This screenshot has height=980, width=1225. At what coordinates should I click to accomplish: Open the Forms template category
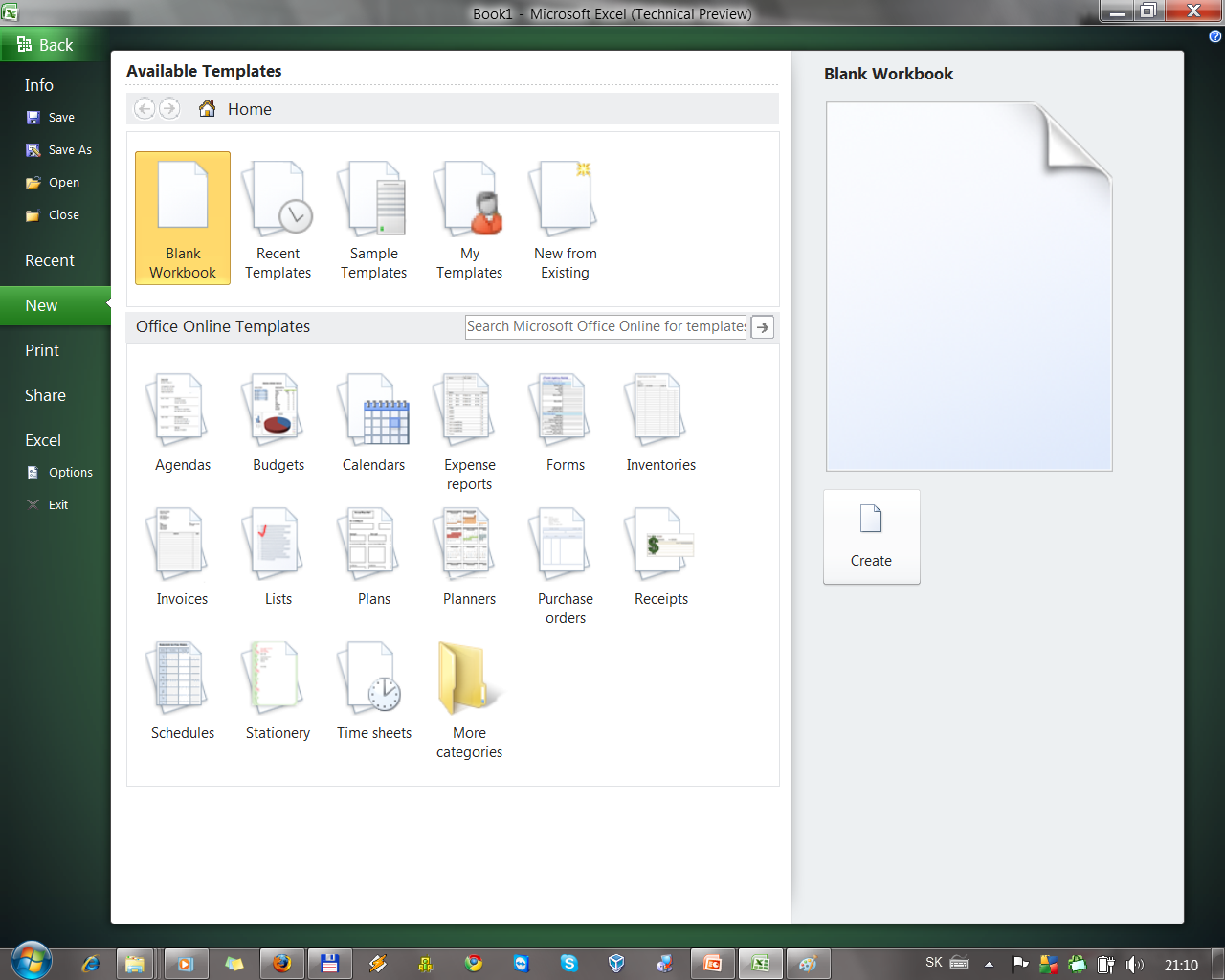coord(566,423)
